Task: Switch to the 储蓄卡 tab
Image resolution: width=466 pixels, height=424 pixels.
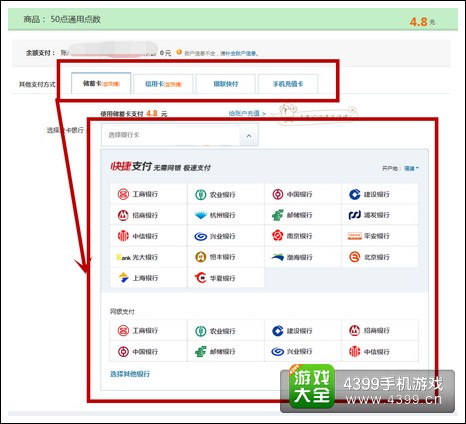Action: pyautogui.click(x=101, y=83)
